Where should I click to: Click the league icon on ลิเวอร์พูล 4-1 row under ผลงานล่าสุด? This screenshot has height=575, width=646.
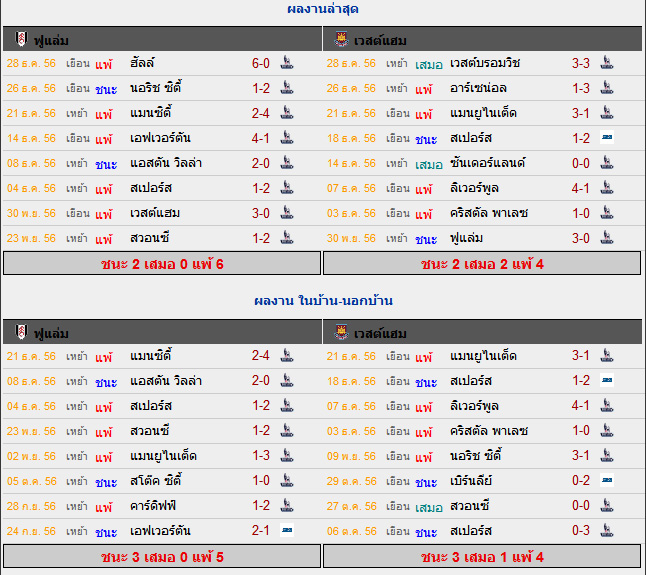pos(607,188)
